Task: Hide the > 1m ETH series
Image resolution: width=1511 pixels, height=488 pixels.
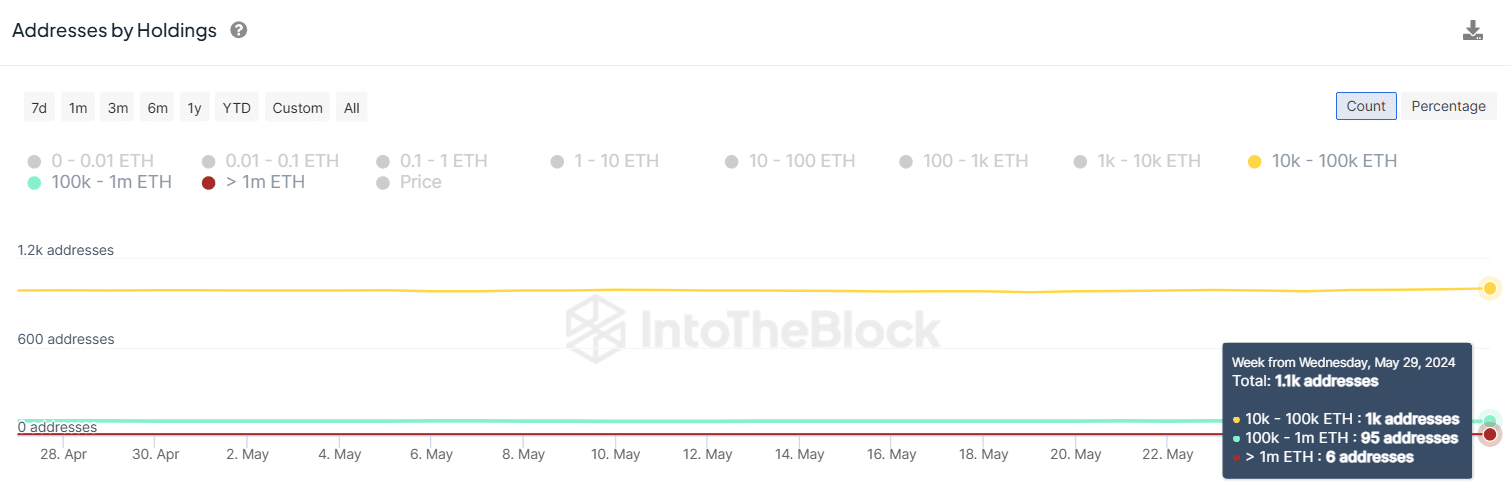Action: click(254, 182)
